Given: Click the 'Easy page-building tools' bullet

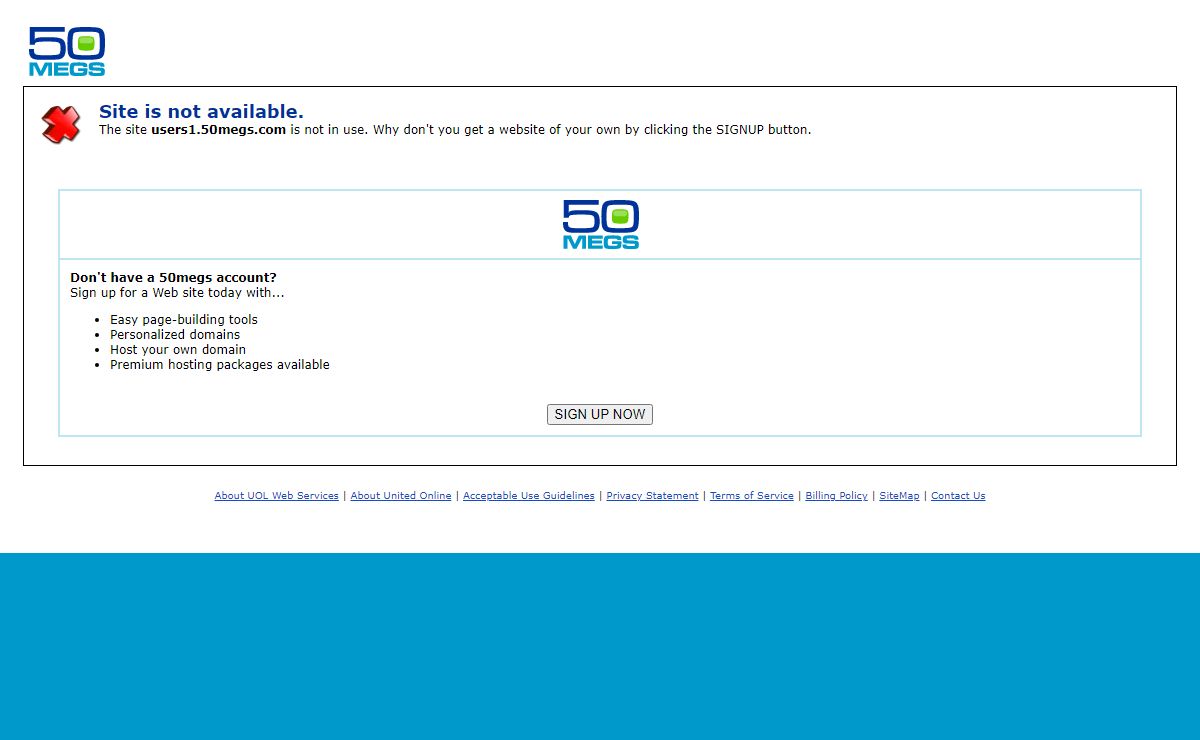Looking at the screenshot, I should point(184,320).
